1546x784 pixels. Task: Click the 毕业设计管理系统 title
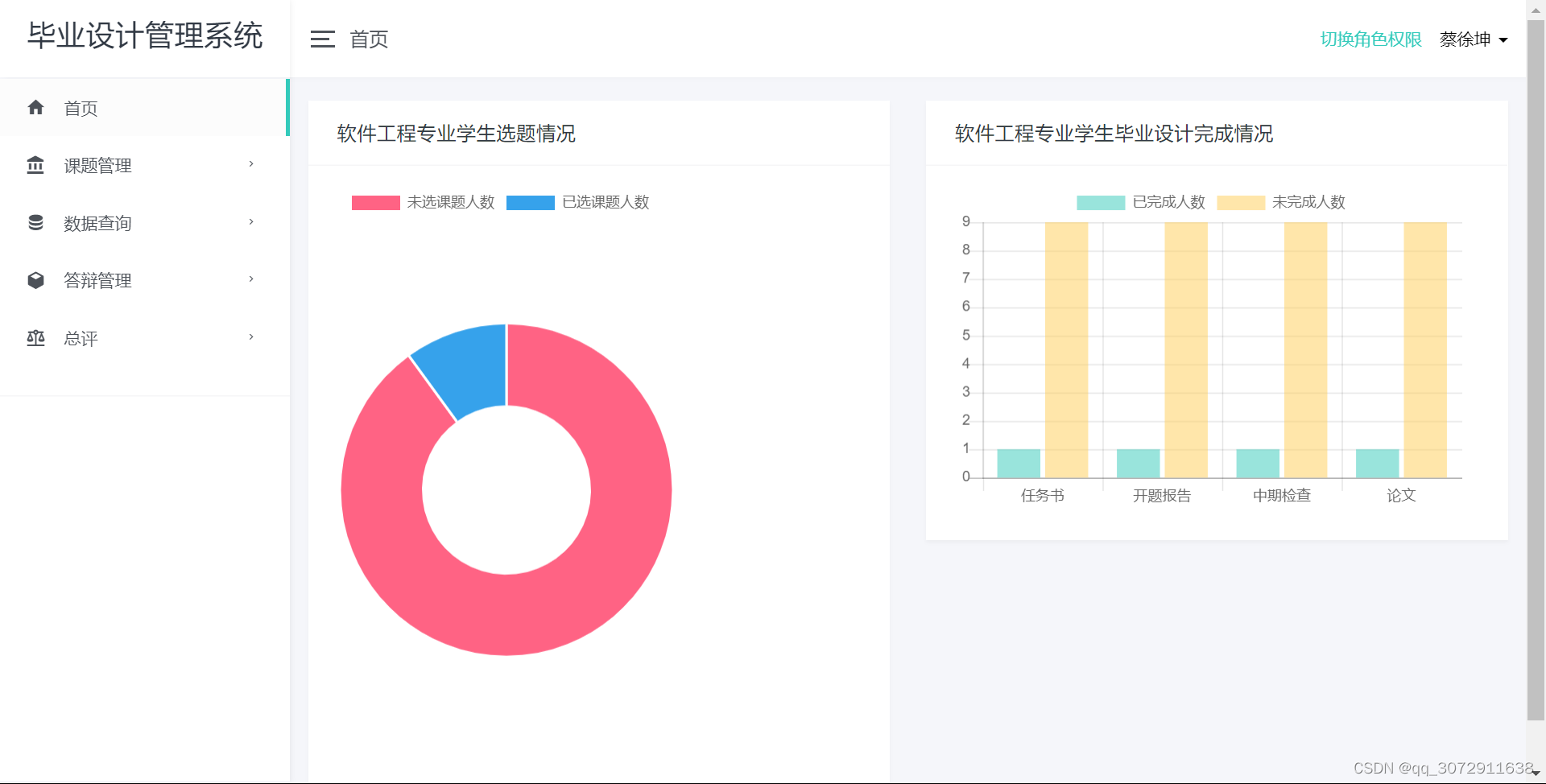[145, 36]
